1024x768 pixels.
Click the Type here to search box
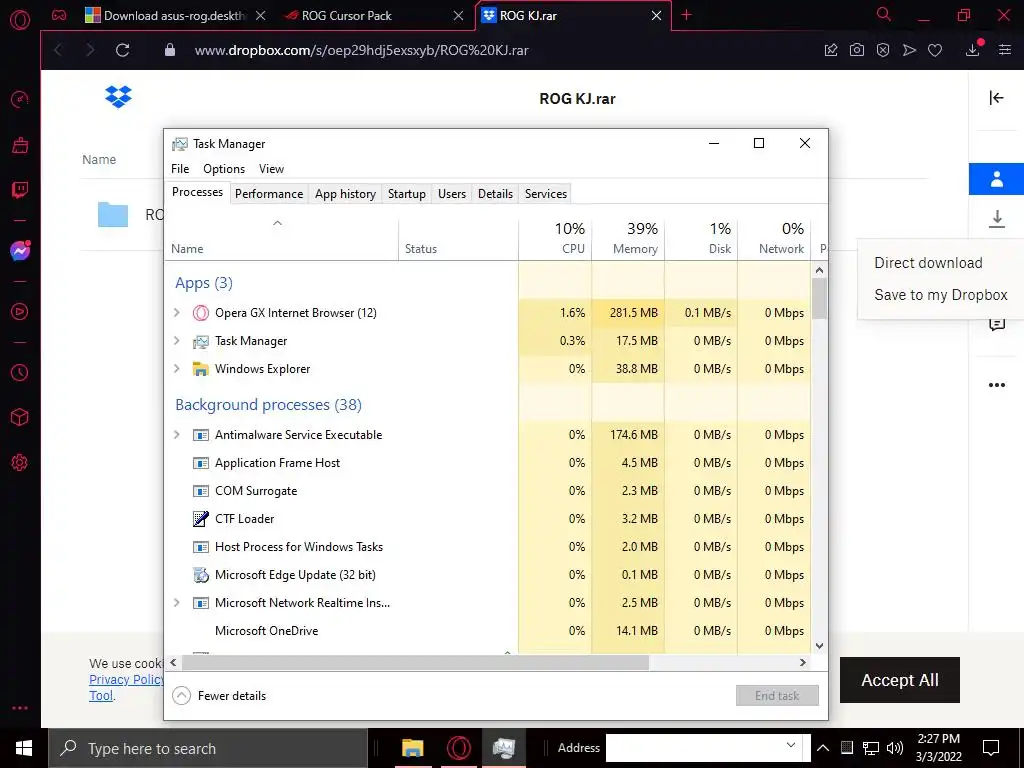208,748
